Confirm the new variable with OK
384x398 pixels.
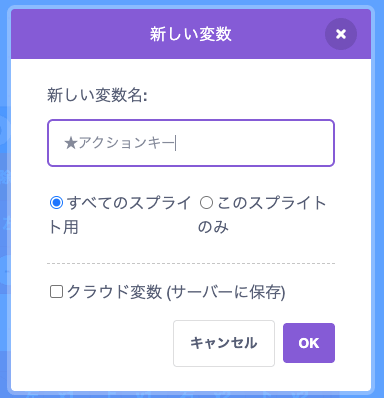[x=309, y=343]
